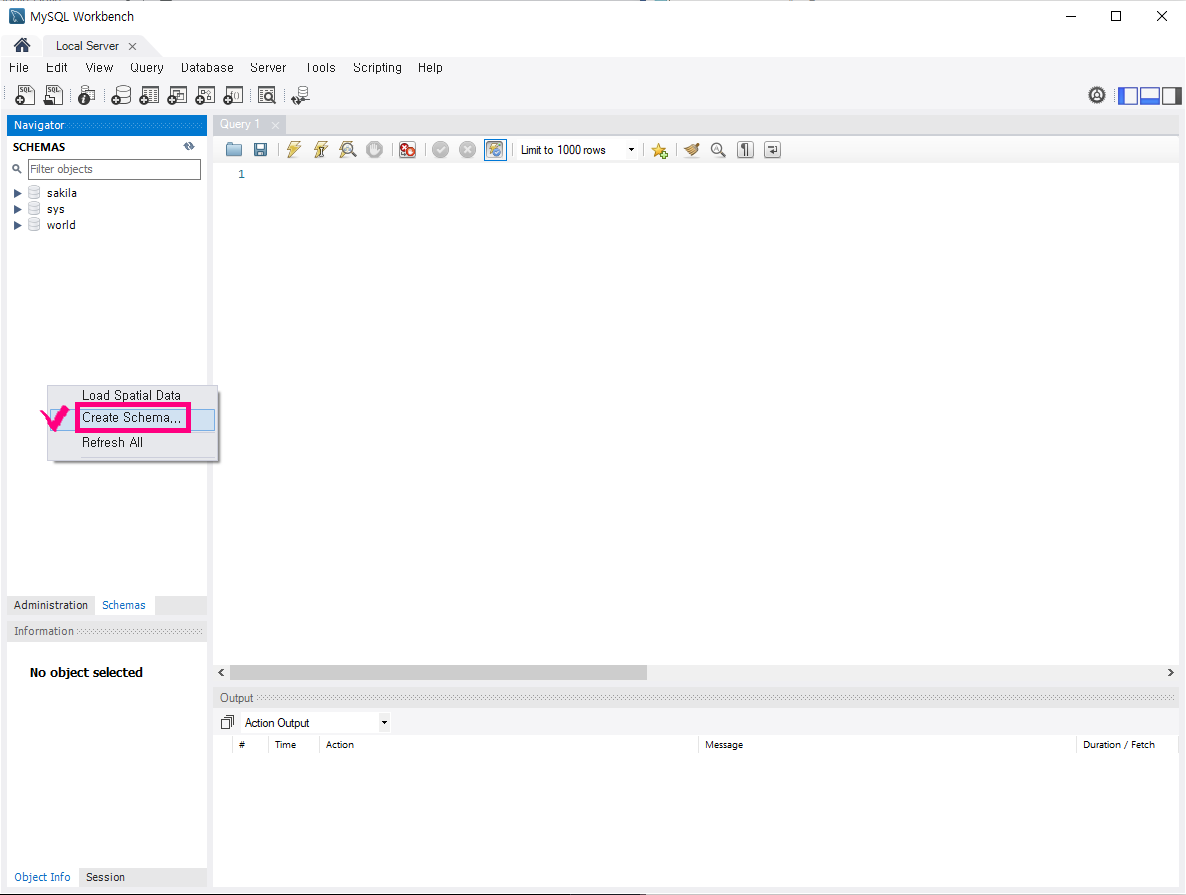The width and height of the screenshot is (1186, 895).
Task: Toggle invisible characters display
Action: click(745, 150)
